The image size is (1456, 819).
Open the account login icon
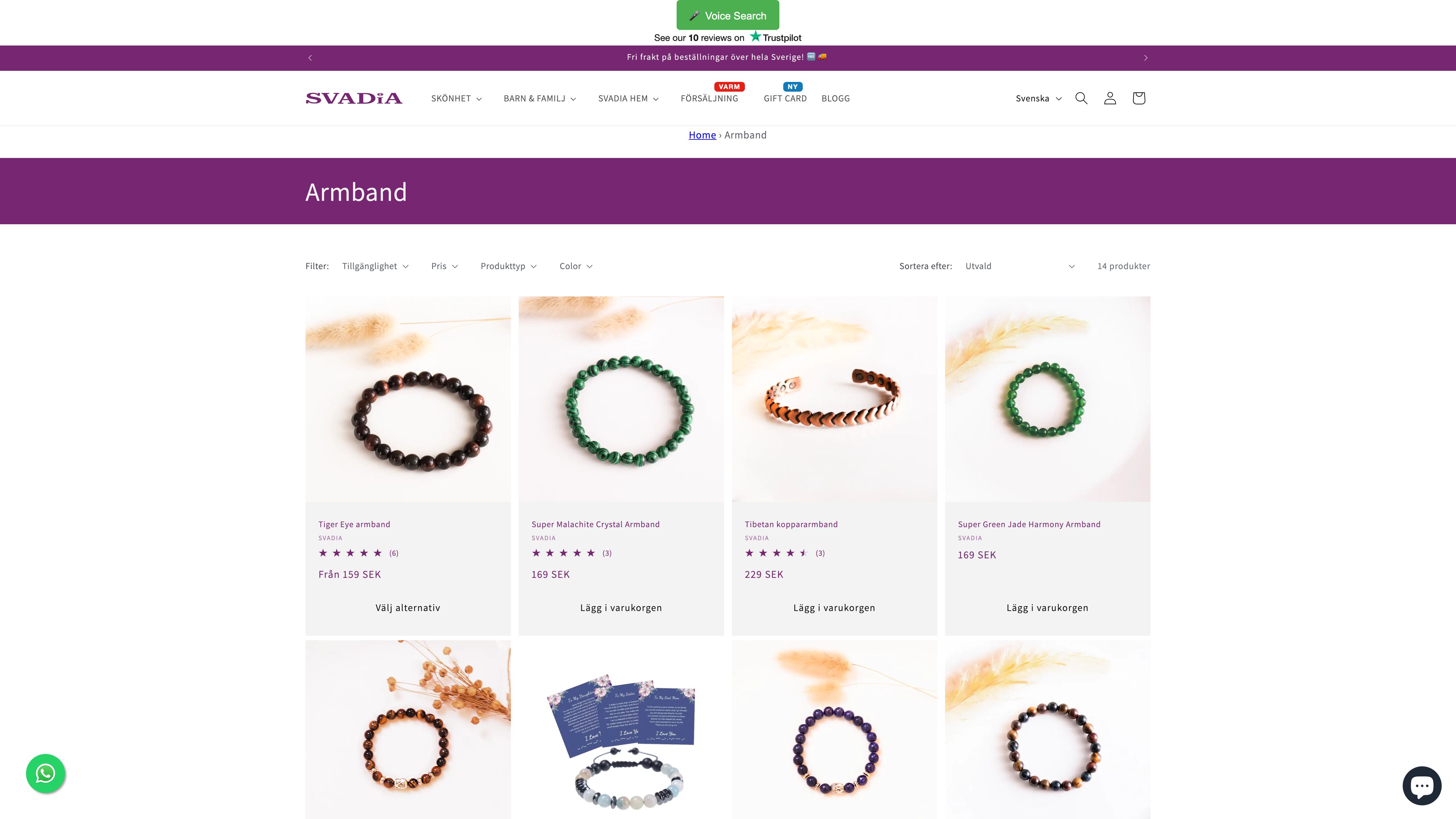tap(1110, 98)
